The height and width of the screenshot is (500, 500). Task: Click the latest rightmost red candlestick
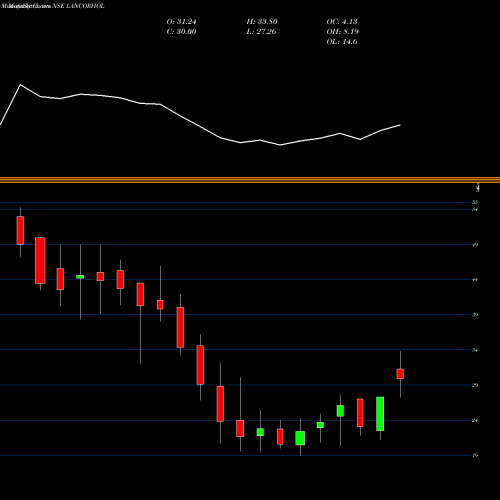[x=400, y=374]
